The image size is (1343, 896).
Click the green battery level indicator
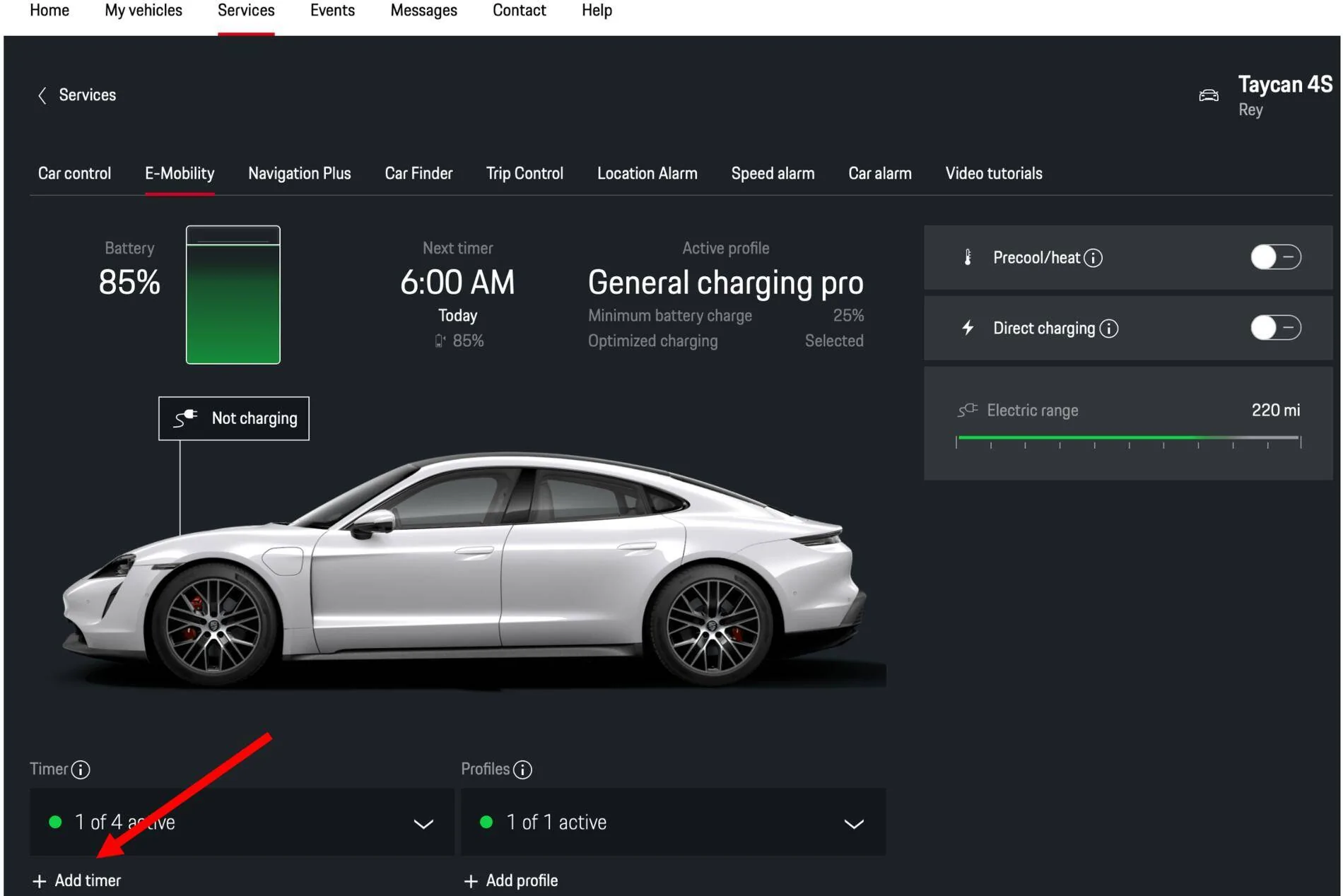click(233, 295)
